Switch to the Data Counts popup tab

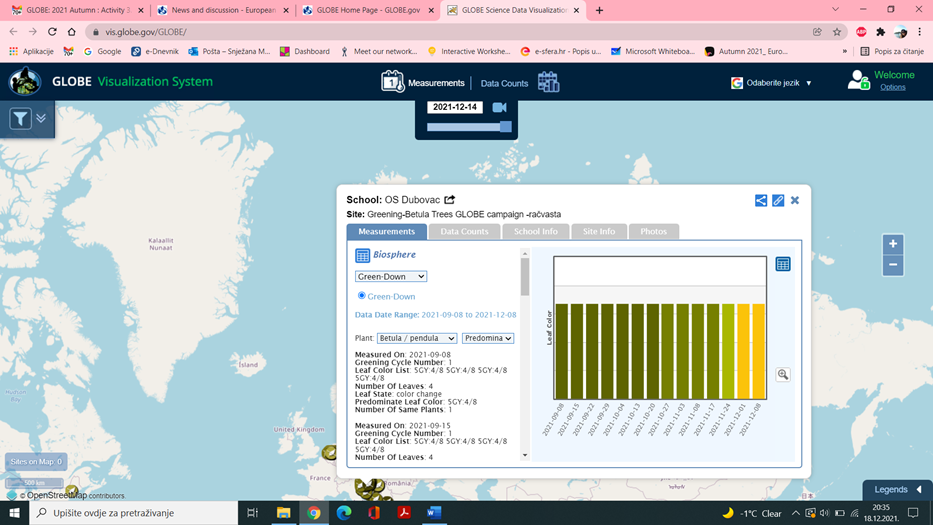[x=464, y=231]
